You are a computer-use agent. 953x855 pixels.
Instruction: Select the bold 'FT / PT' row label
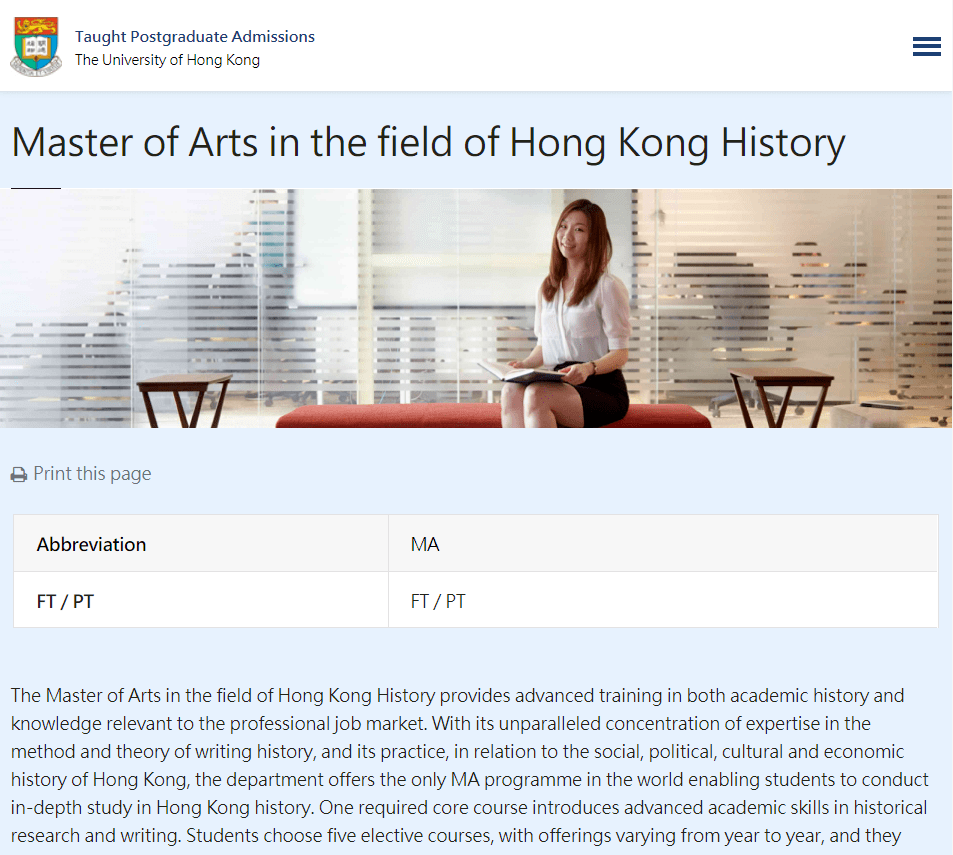65,602
